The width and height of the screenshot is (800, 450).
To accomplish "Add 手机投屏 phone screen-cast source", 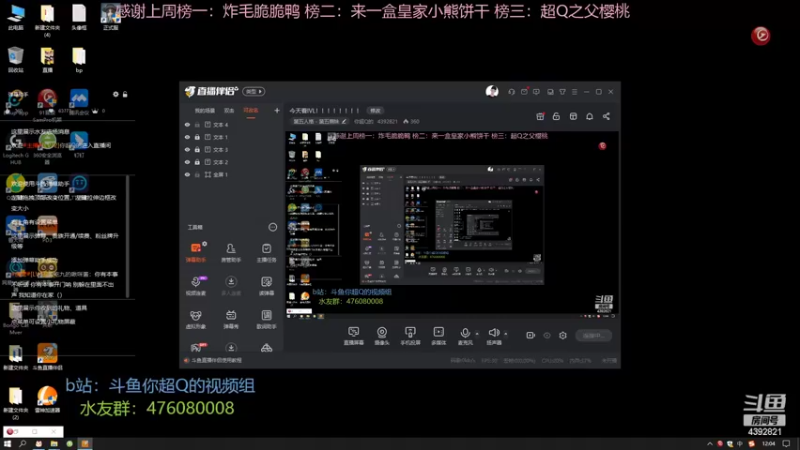I will pos(410,336).
